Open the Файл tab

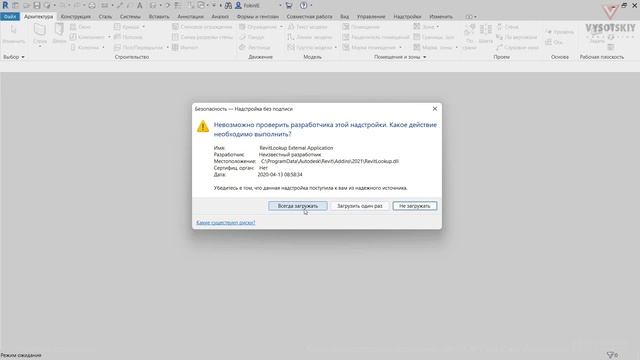[x=10, y=17]
